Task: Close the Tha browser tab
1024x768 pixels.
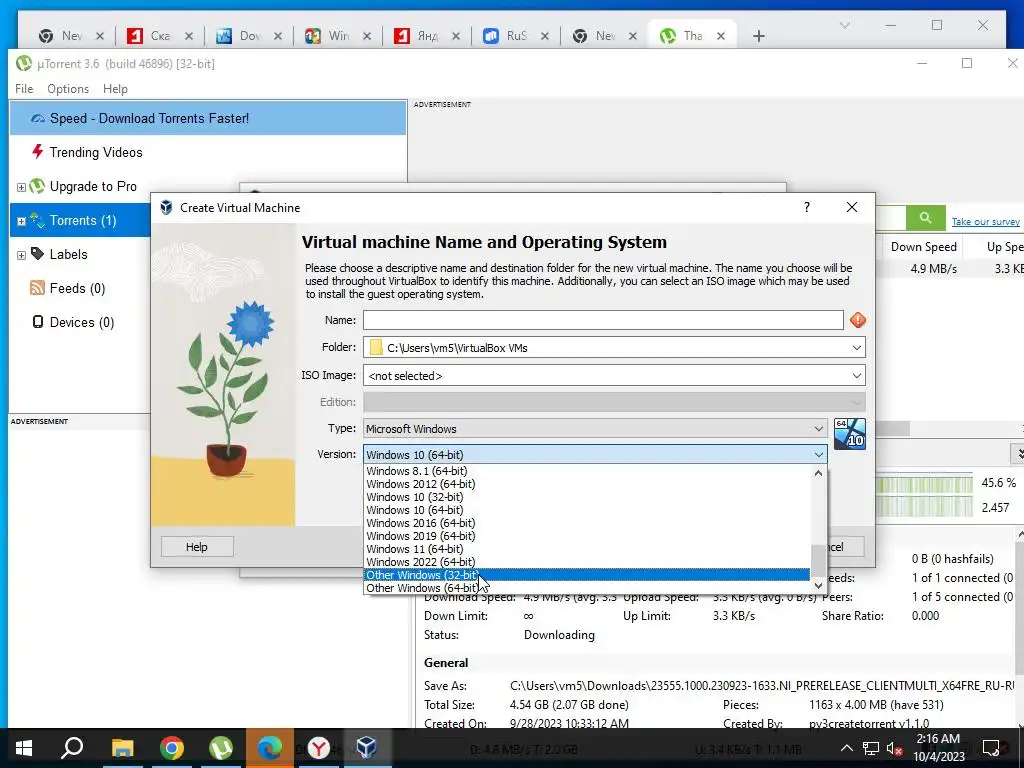Action: [x=721, y=36]
